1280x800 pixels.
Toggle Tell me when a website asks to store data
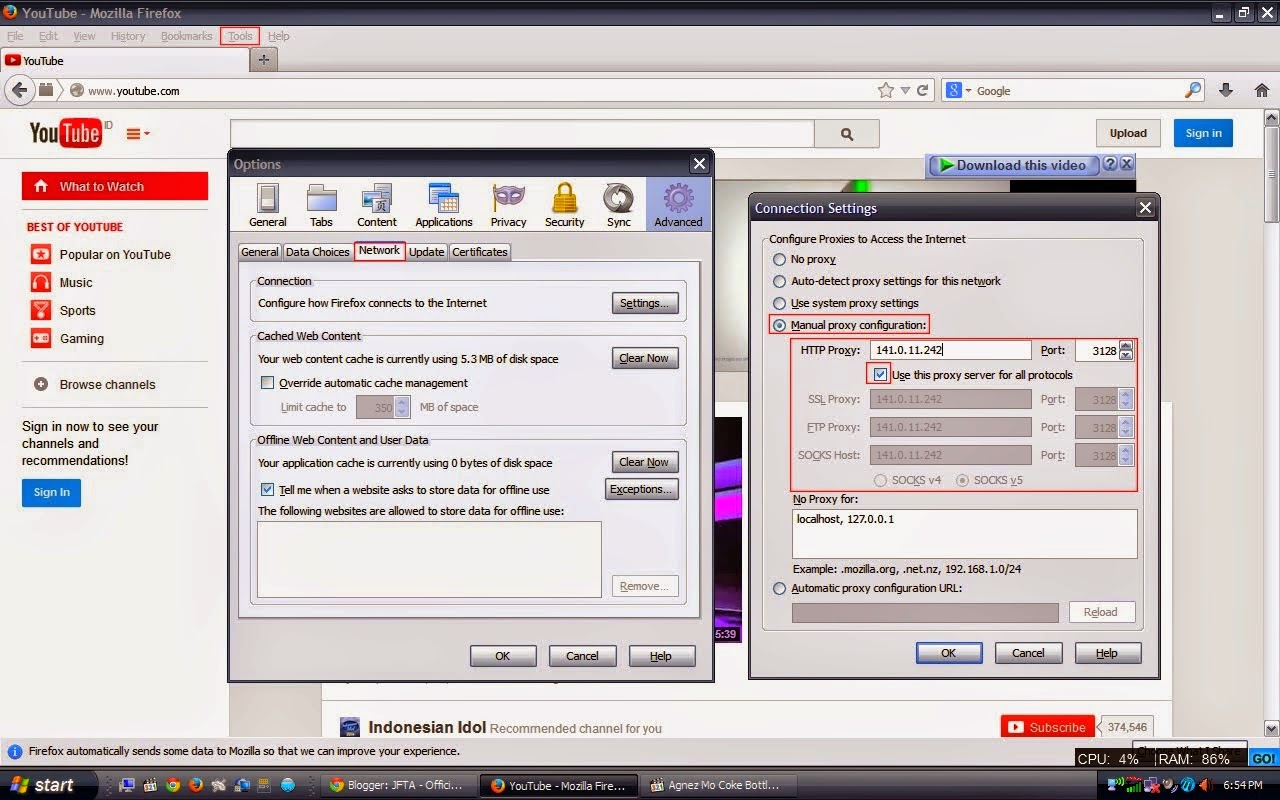(267, 490)
